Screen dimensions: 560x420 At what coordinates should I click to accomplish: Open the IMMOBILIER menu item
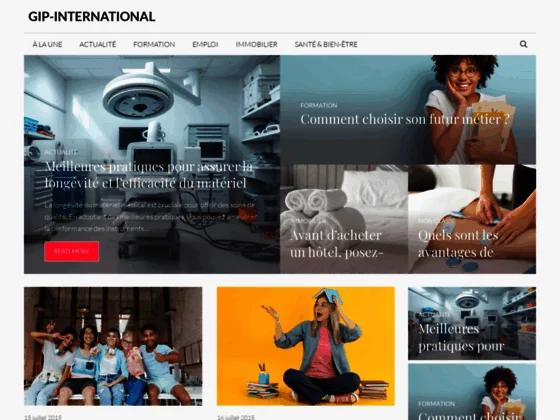[x=256, y=44]
